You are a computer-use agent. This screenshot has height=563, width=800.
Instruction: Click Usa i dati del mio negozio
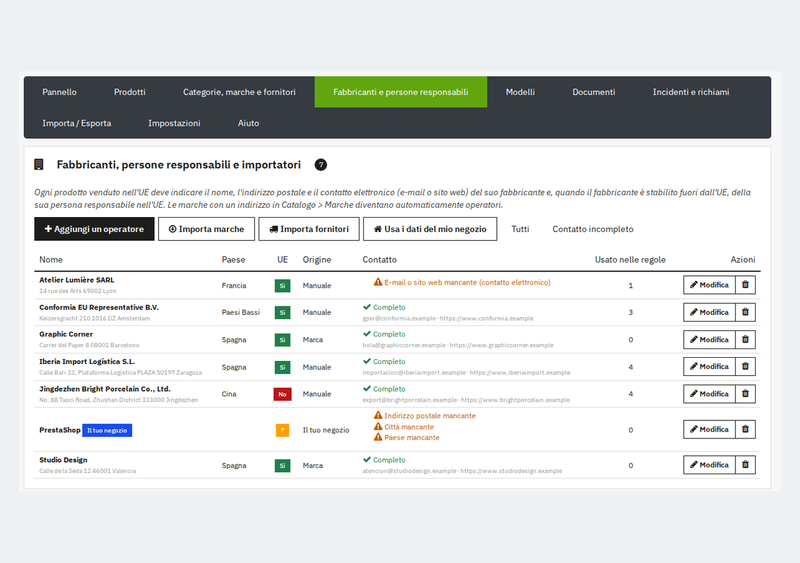430,229
